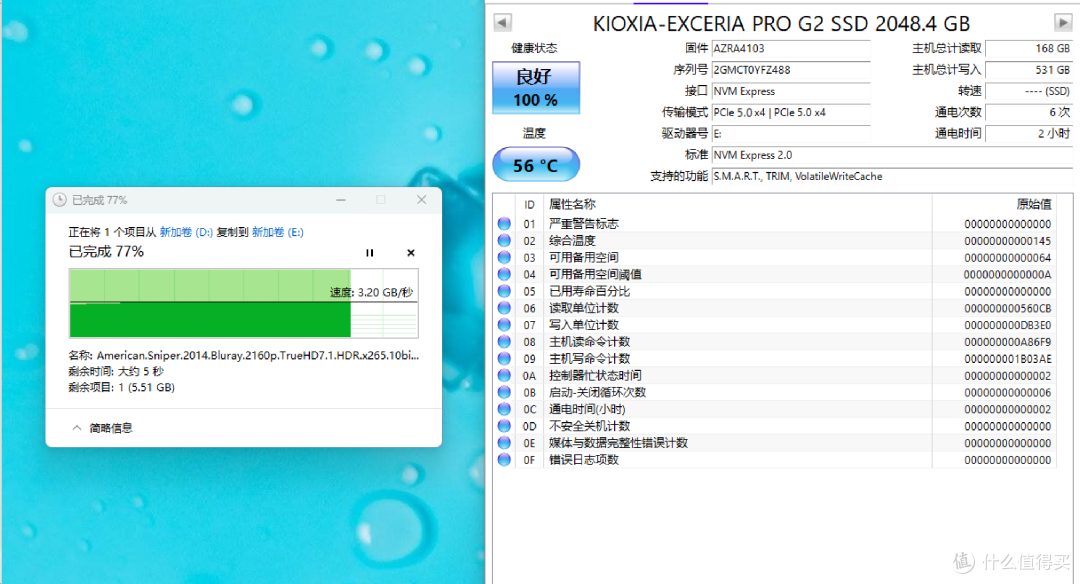Select the interface field NVM Express
The width and height of the screenshot is (1080, 584).
791,91
